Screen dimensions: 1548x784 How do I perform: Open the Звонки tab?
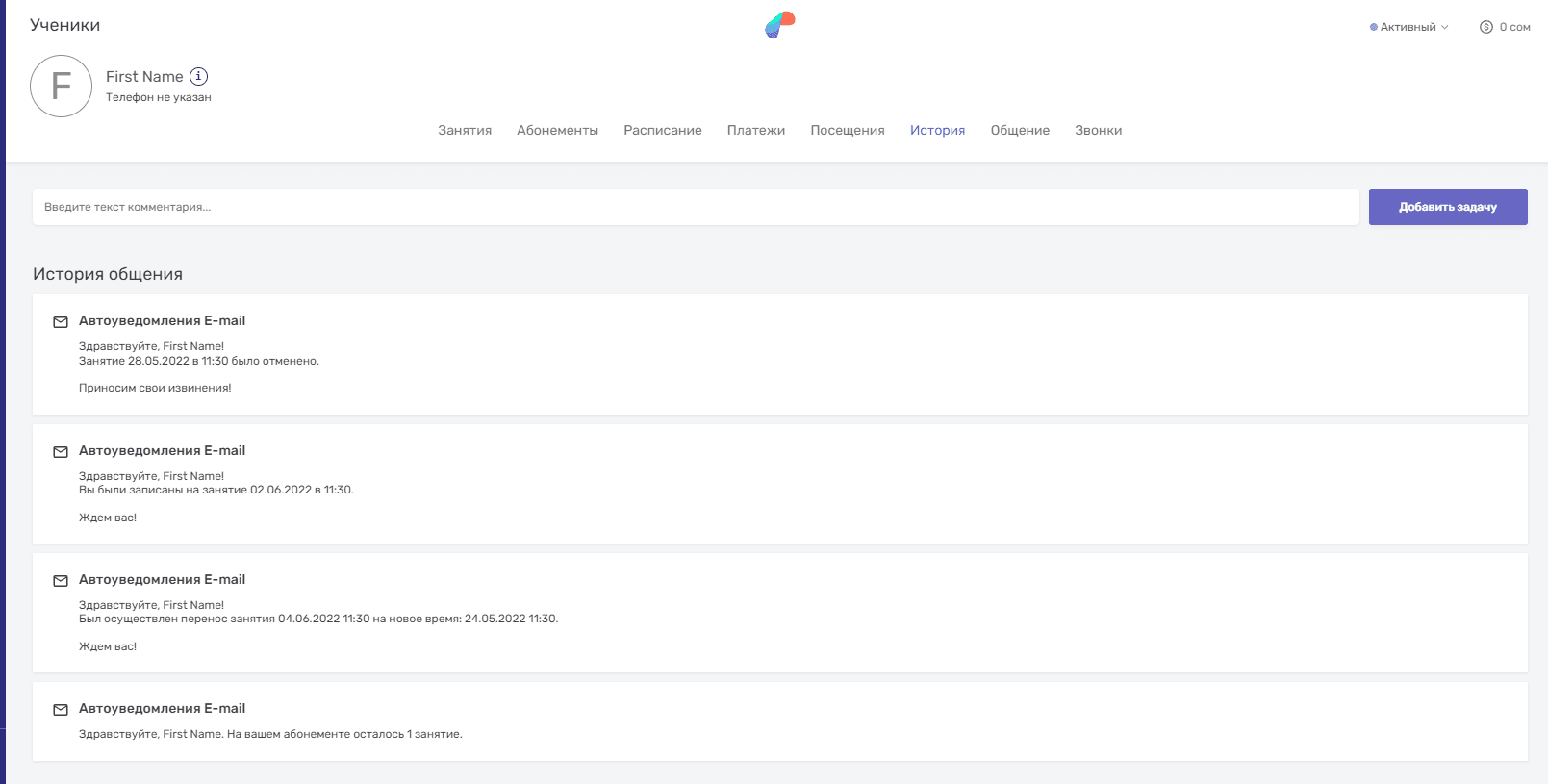[1098, 131]
